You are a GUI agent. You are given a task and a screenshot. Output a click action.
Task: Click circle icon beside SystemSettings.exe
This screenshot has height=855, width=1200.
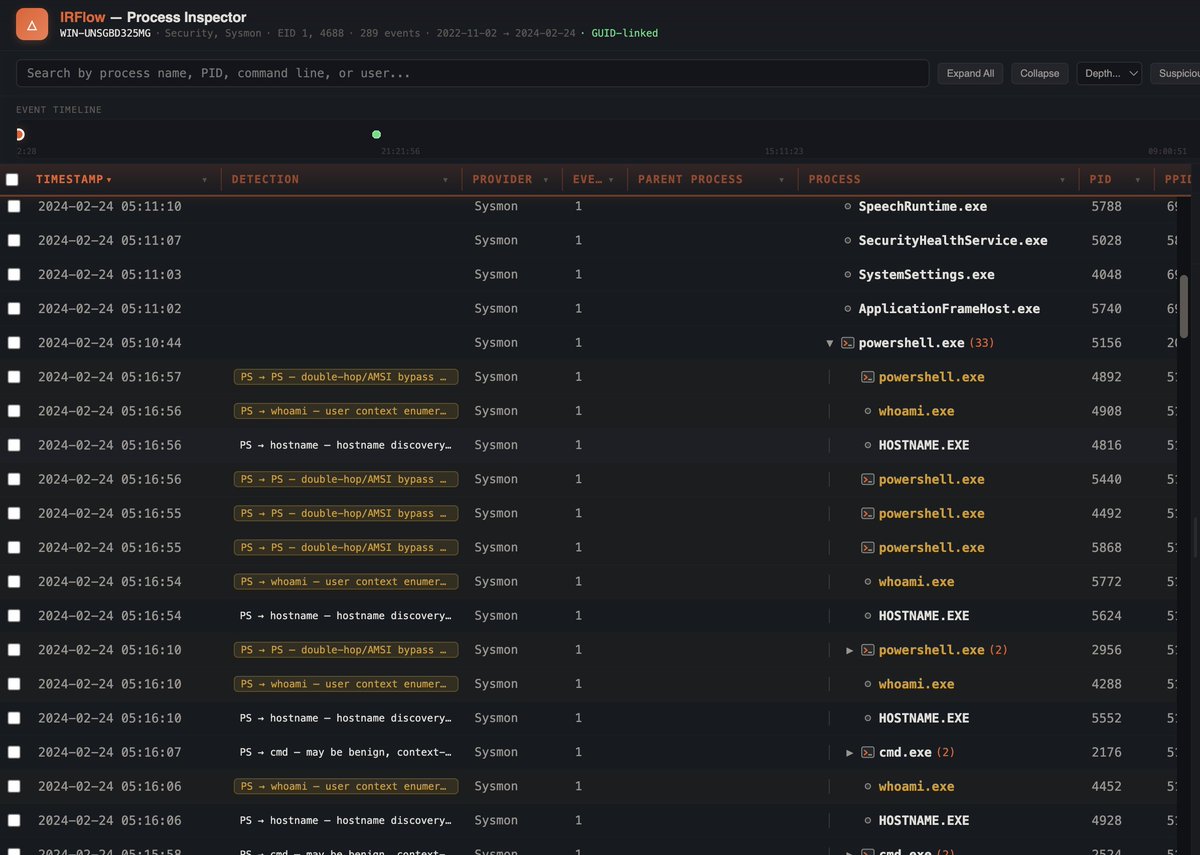pos(848,274)
